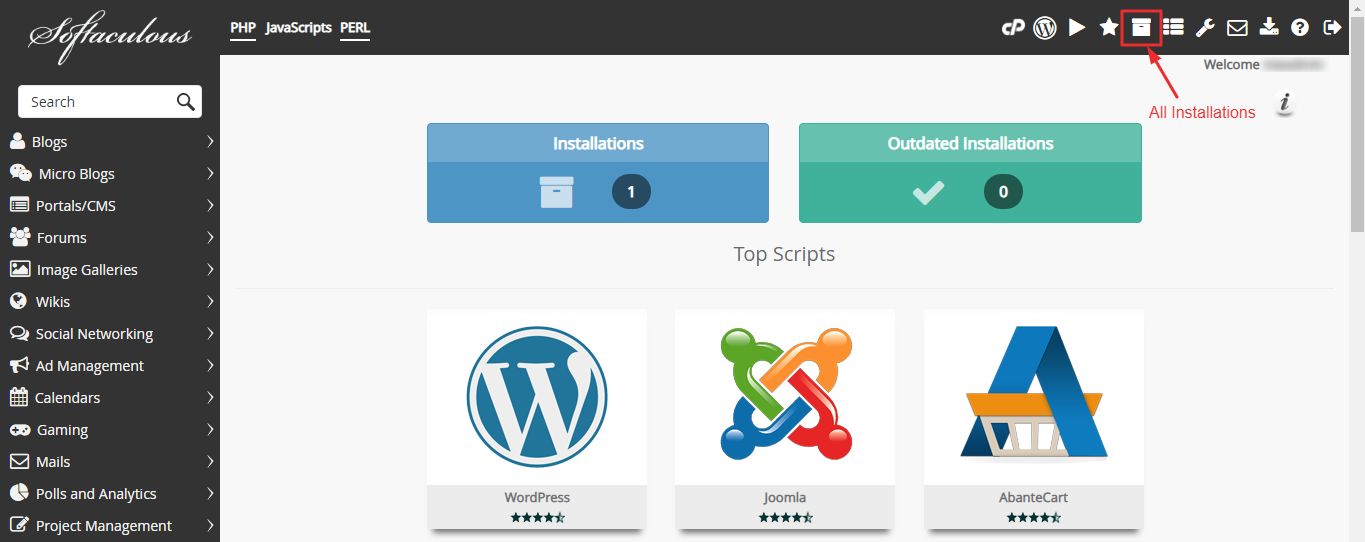Viewport: 1365px width, 542px height.
Task: Click the backups download icon
Action: point(1269,28)
